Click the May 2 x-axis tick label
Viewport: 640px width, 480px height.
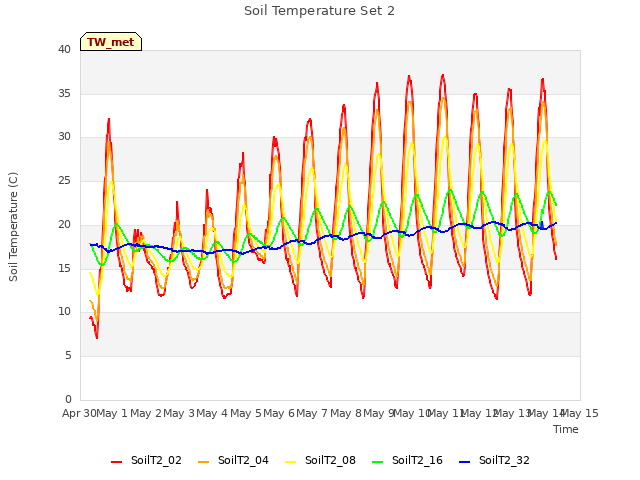[146, 413]
